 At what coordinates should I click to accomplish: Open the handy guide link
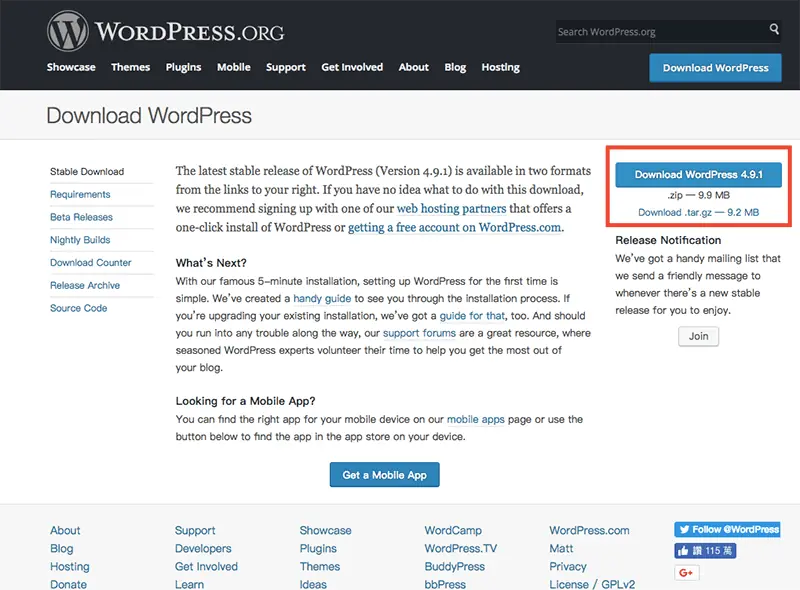[322, 299]
